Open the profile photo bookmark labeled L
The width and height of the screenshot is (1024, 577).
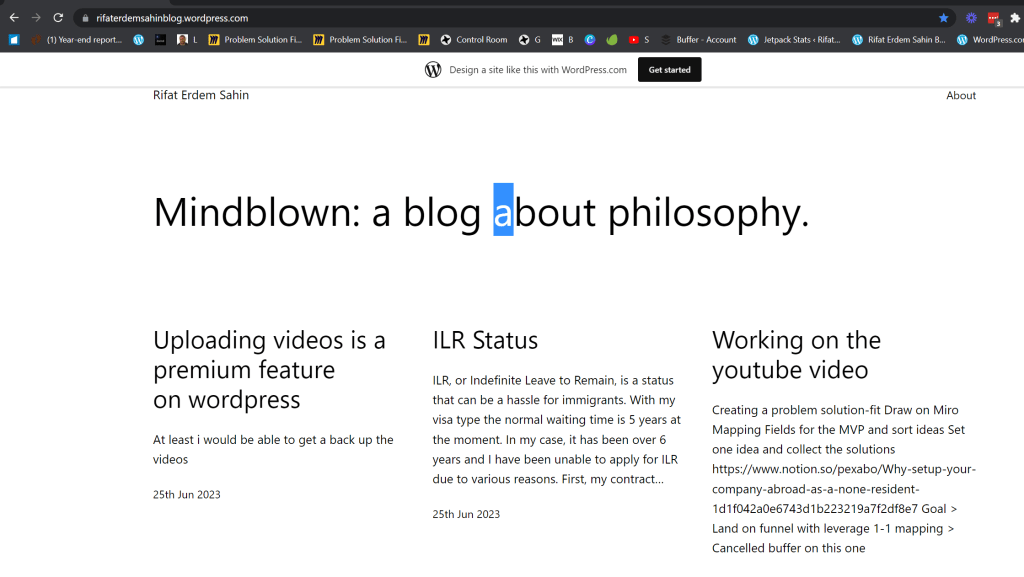click(187, 40)
